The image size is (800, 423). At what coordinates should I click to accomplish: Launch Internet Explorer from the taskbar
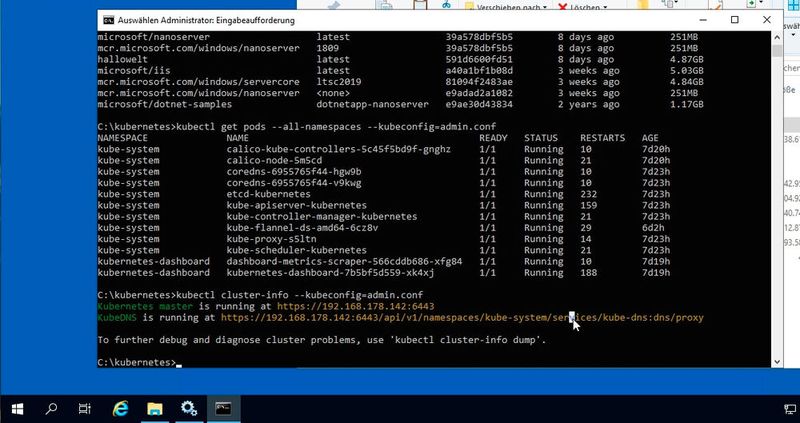(120, 409)
